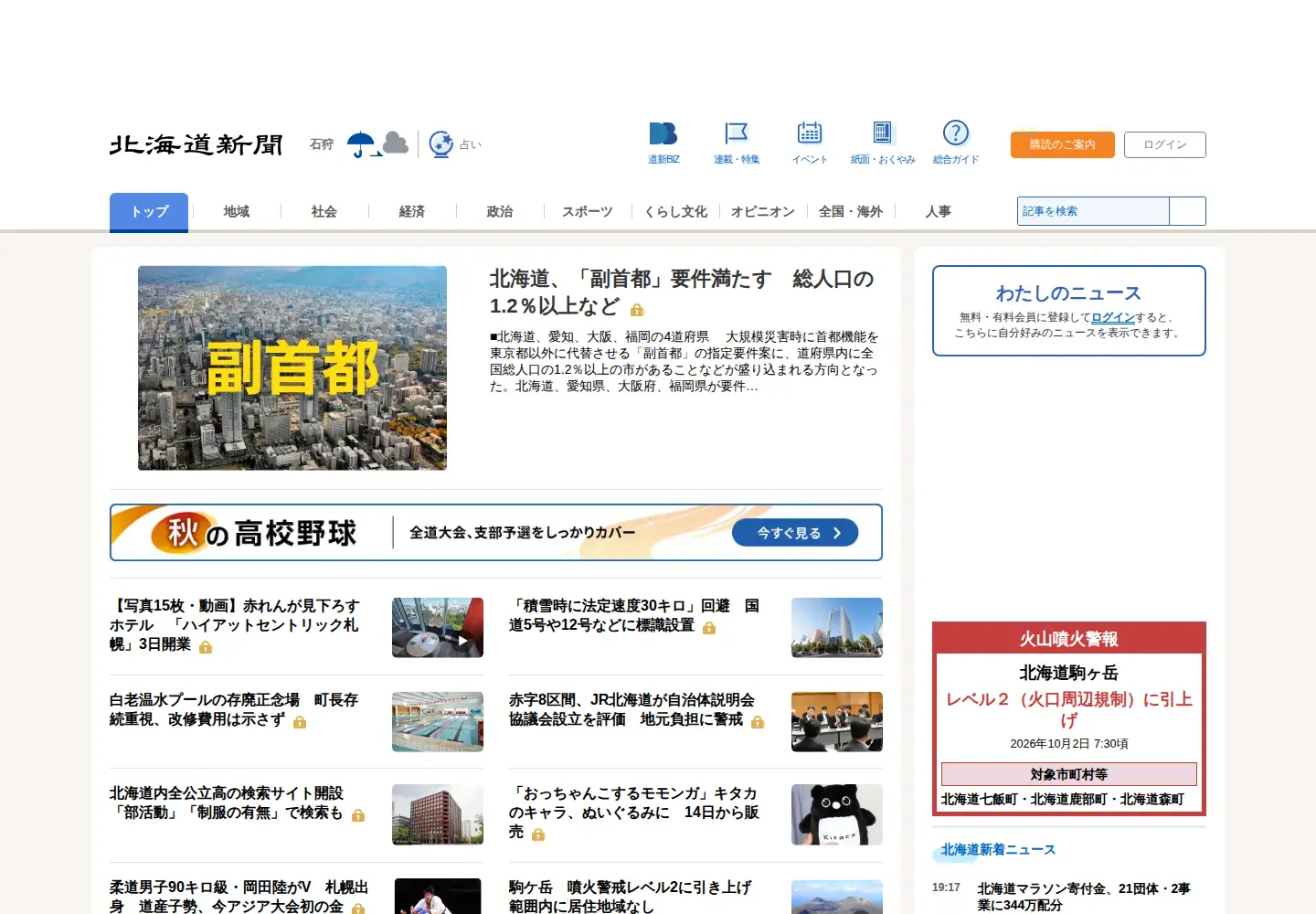Open the 経済 menu
This screenshot has width=1316, height=914.
[412, 212]
